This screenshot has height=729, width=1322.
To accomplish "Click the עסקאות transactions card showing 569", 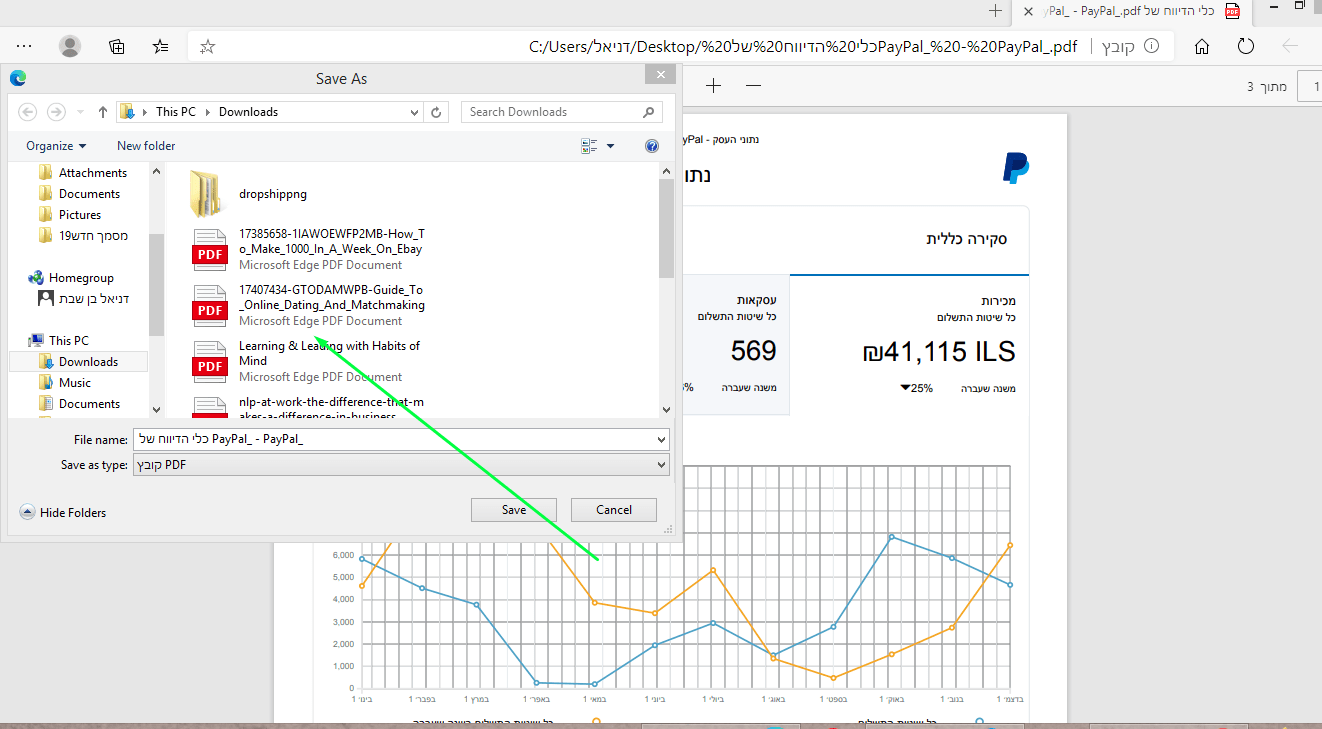I will click(737, 344).
